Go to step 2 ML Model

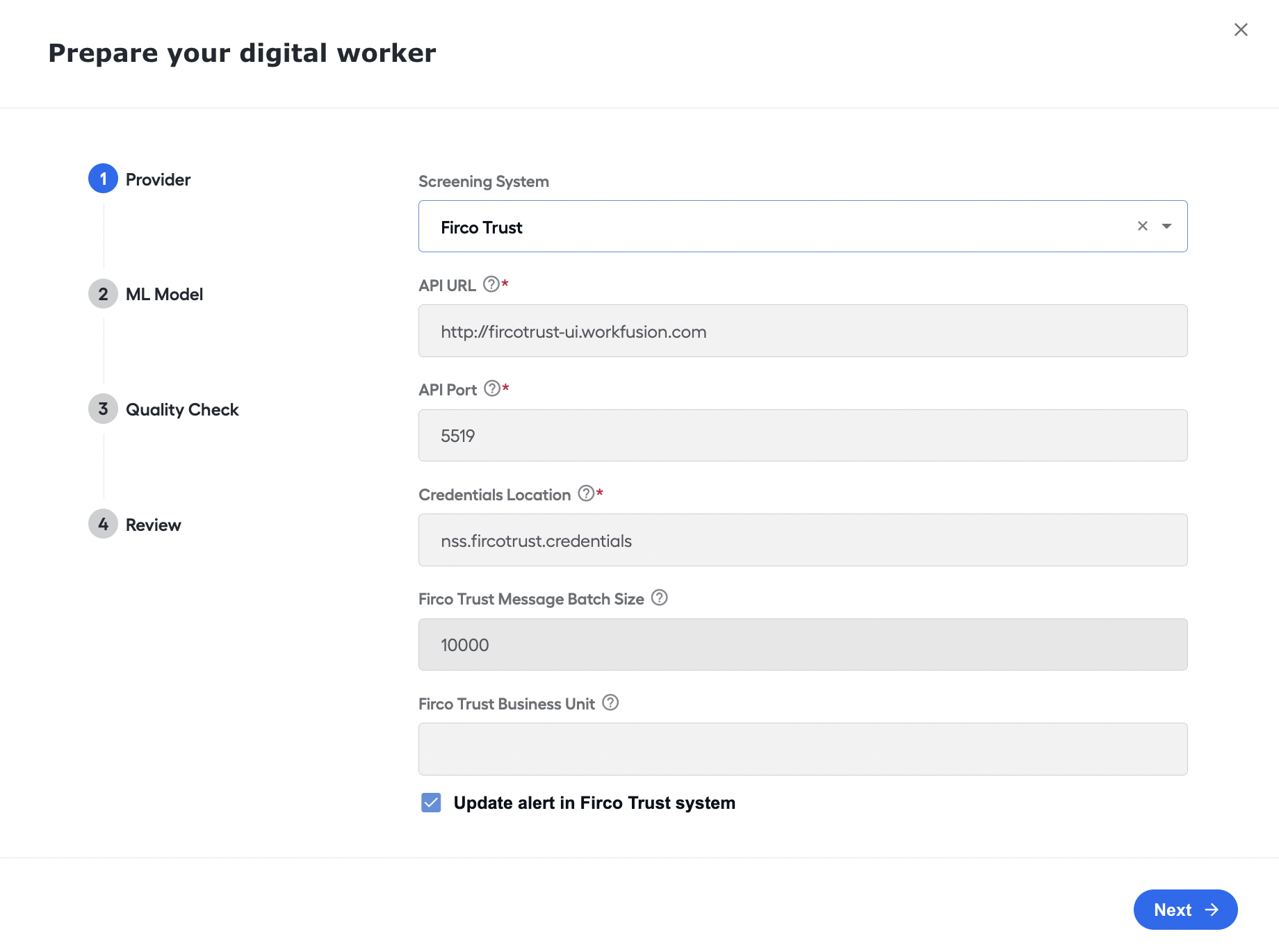[x=146, y=294]
